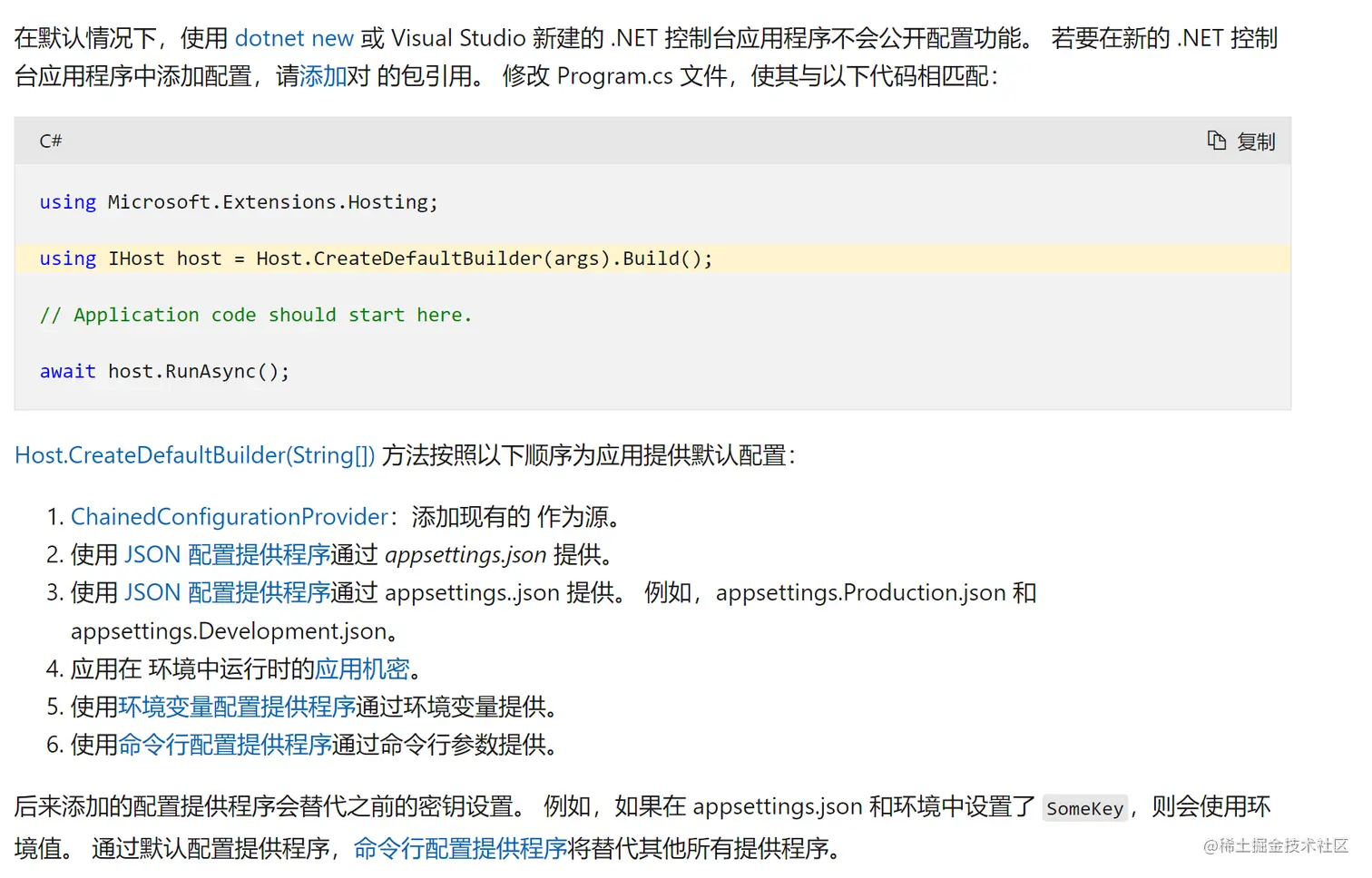The height and width of the screenshot is (878, 1372).
Task: Click highlighted Host.CreateDefaultBuilder(args).Build() line
Action: click(652, 259)
